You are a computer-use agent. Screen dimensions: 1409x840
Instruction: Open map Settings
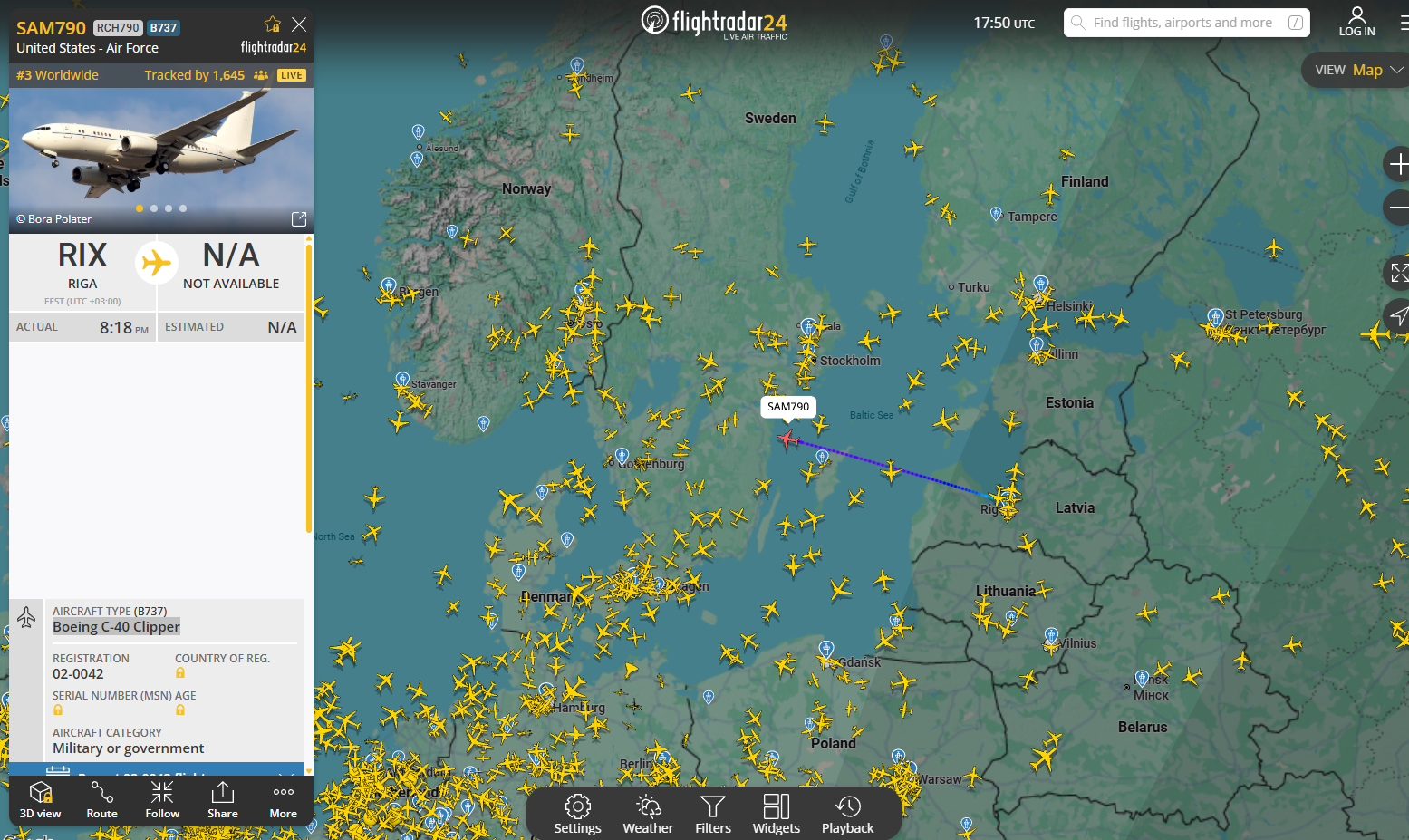pyautogui.click(x=577, y=814)
